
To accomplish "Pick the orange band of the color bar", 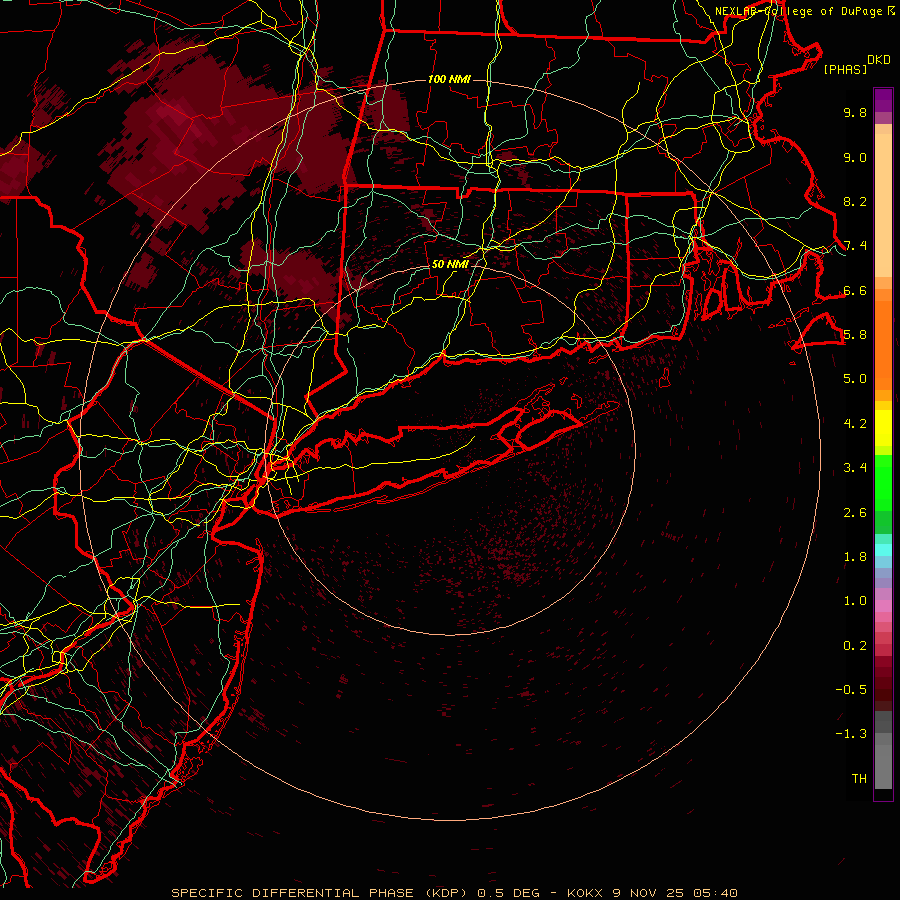I will [x=883, y=346].
